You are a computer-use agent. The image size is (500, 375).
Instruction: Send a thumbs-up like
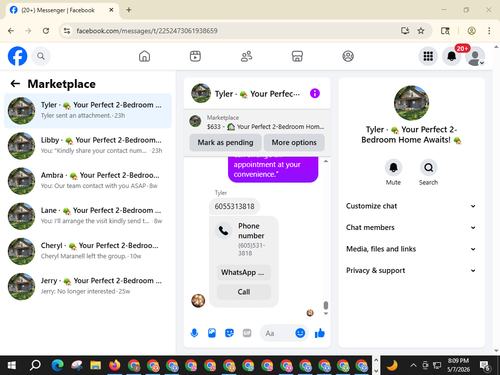(x=320, y=333)
